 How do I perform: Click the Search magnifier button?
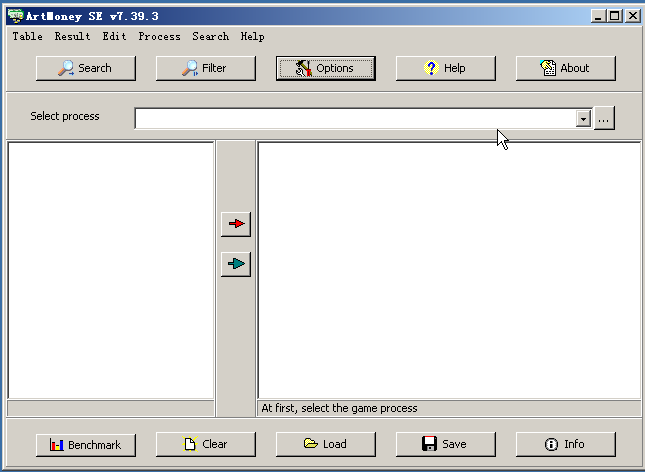click(x=85, y=68)
